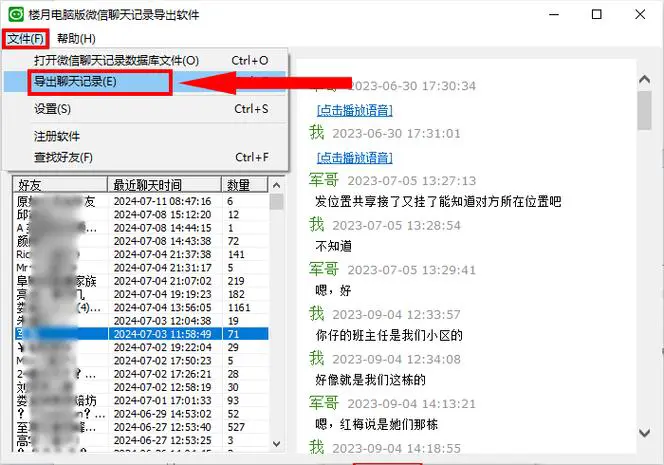Sort by 数量 column header
This screenshot has width=664, height=465.
(245, 185)
